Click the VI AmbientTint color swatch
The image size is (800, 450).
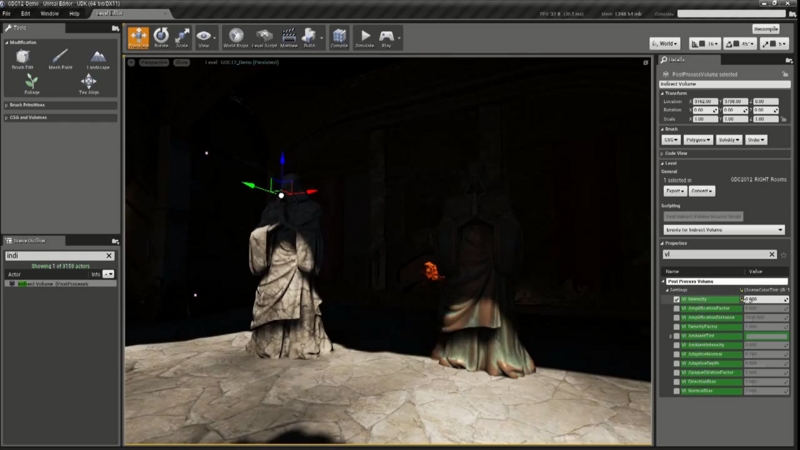coord(766,336)
